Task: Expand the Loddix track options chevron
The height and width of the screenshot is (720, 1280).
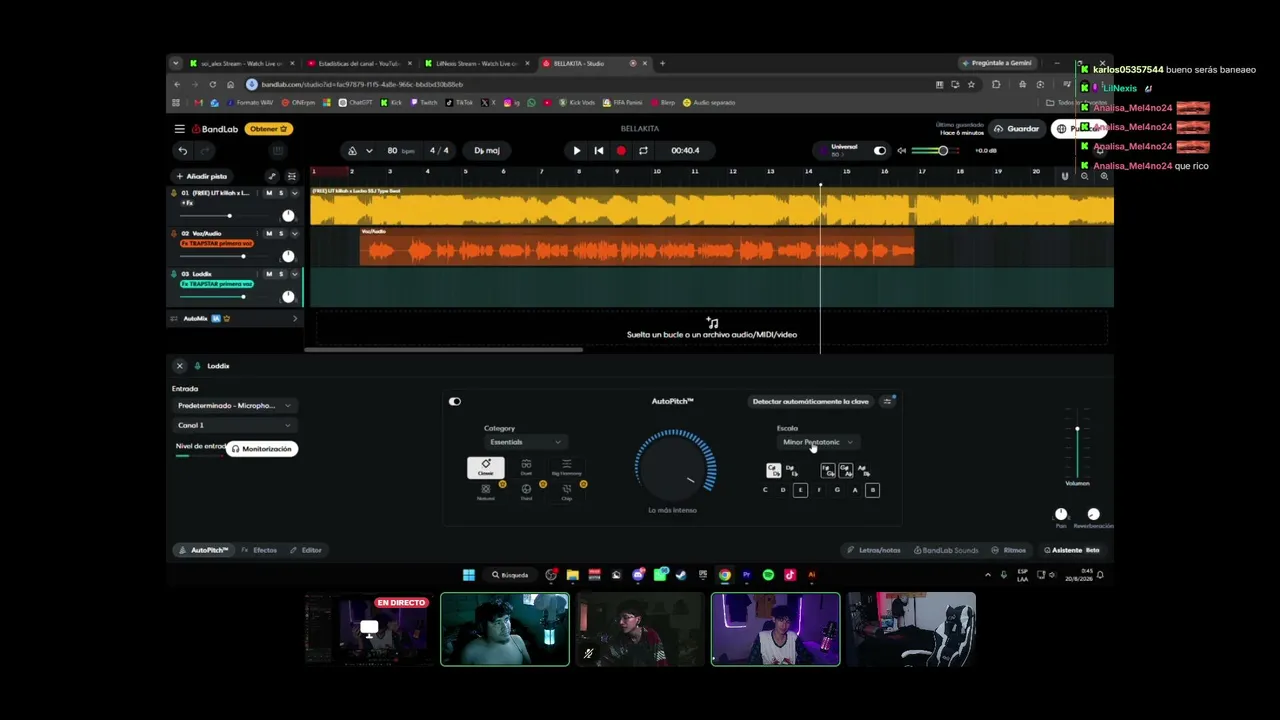Action: pos(294,273)
